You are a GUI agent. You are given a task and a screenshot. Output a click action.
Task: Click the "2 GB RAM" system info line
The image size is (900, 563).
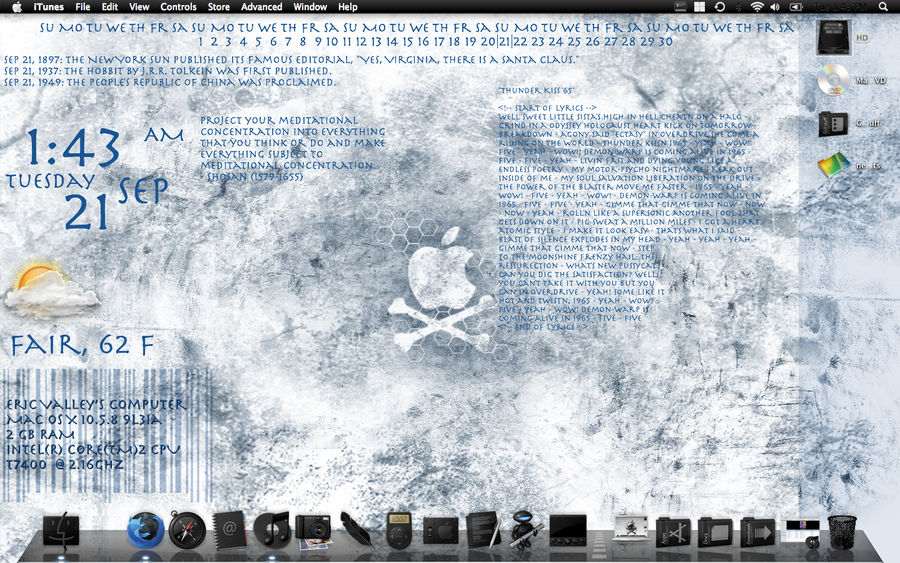coord(40,434)
